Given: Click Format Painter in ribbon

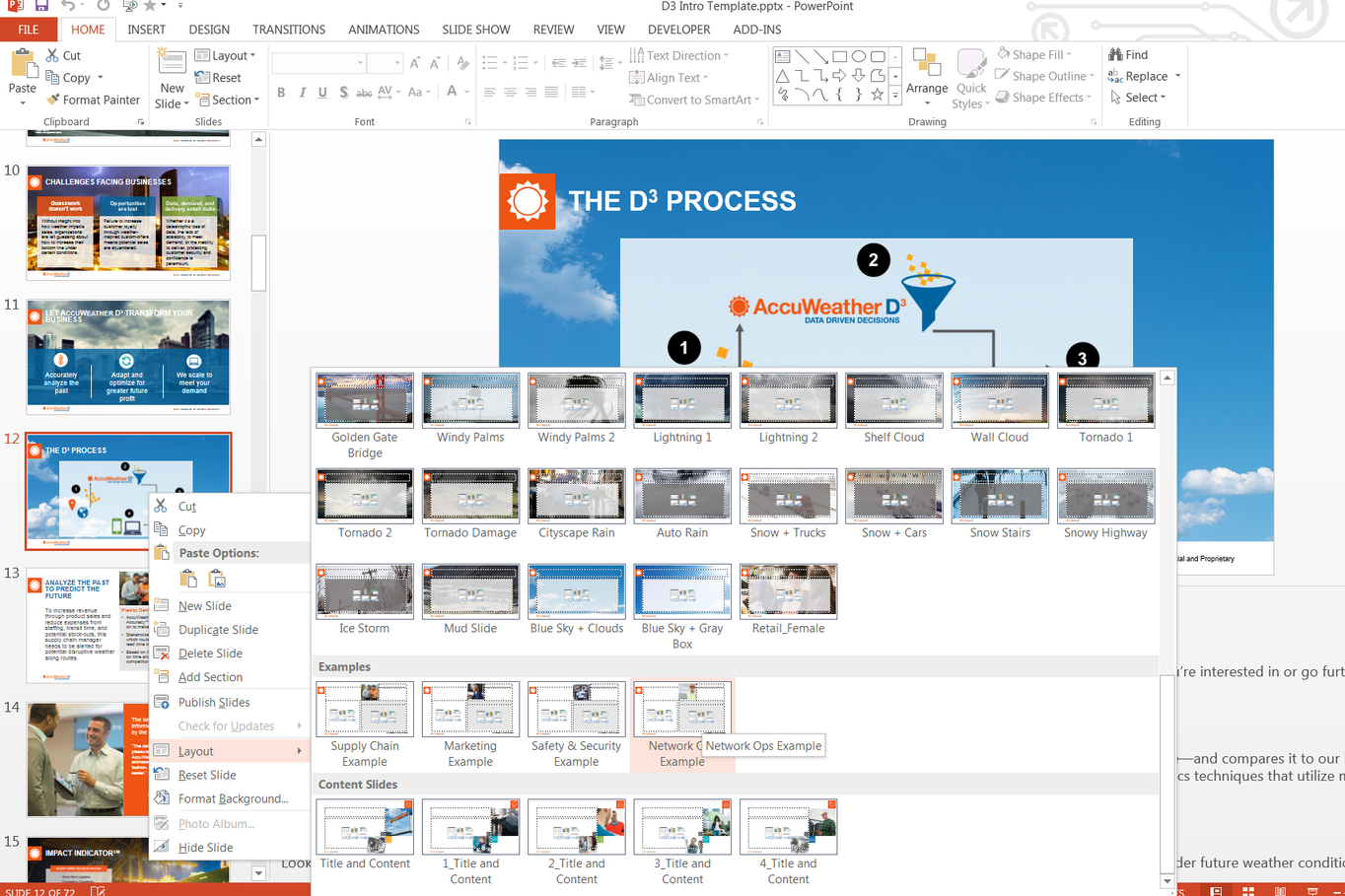Looking at the screenshot, I should (93, 100).
